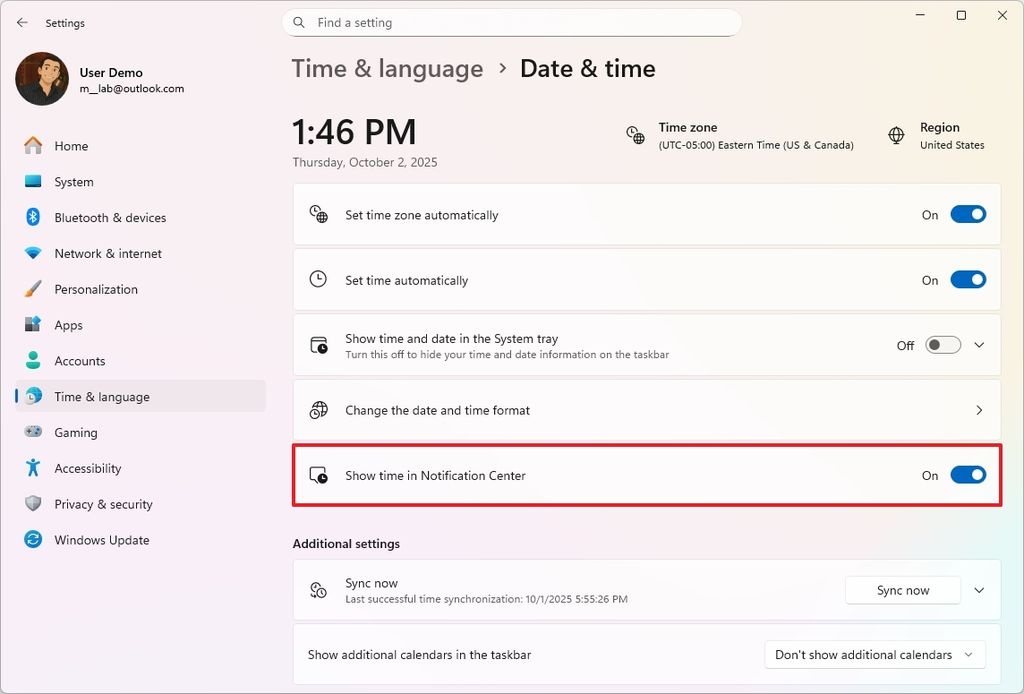Turn off Show time in Notification Center
The image size is (1024, 694).
pyautogui.click(x=967, y=475)
